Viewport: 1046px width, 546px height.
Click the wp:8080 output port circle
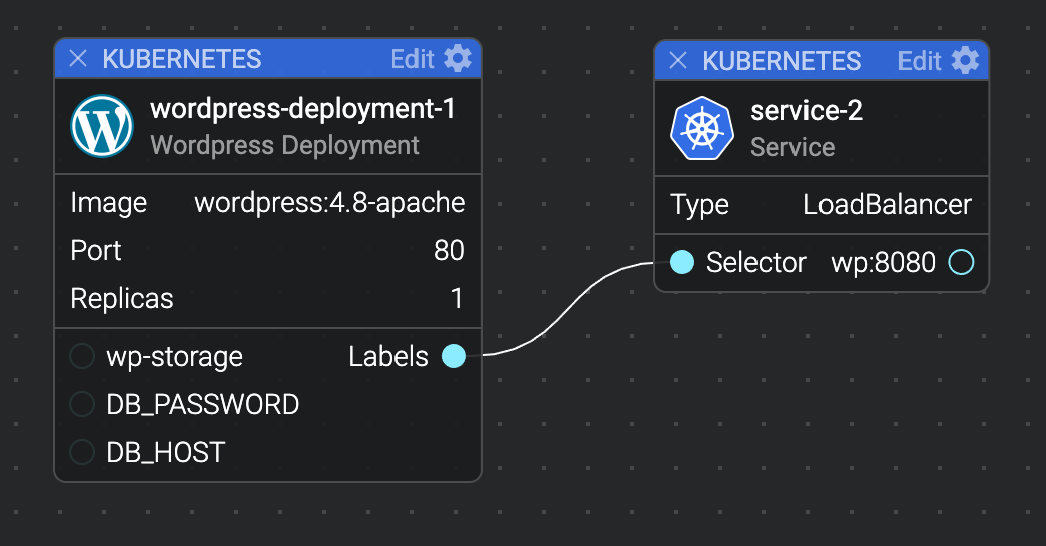pos(961,262)
